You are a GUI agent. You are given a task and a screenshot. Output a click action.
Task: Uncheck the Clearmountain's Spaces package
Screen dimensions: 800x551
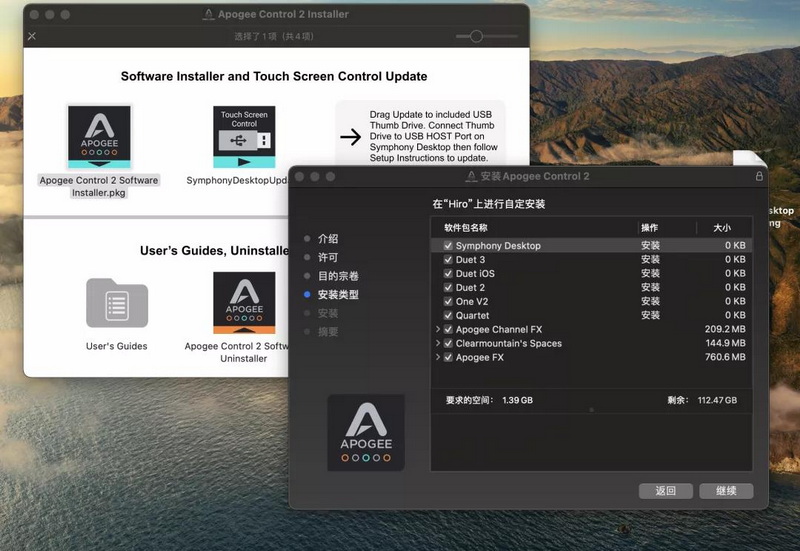coord(448,343)
